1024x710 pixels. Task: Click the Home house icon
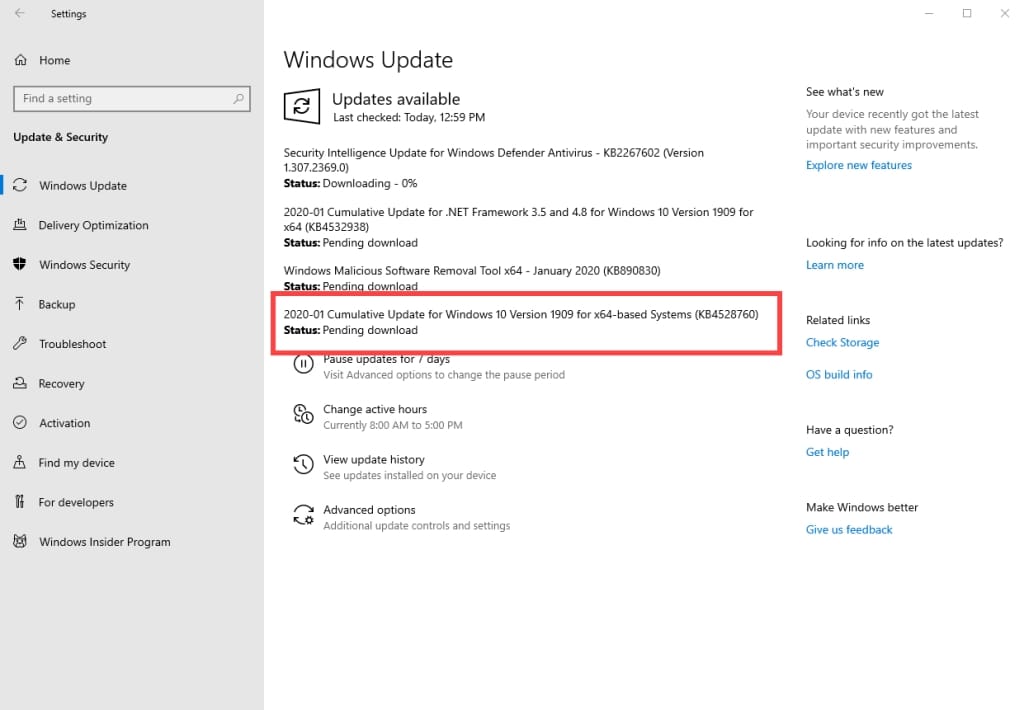tap(20, 60)
